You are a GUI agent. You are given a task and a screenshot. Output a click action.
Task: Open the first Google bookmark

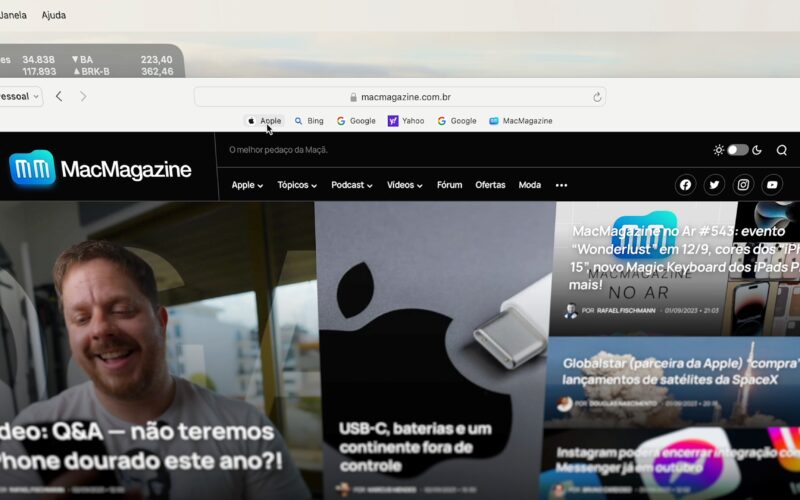356,121
